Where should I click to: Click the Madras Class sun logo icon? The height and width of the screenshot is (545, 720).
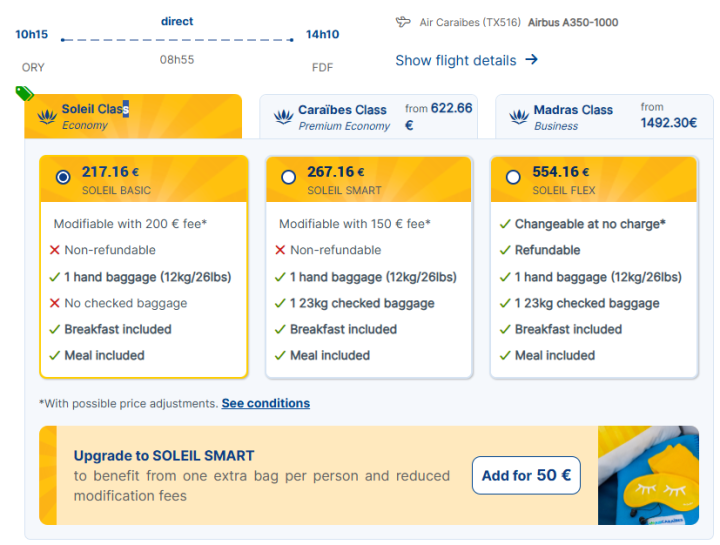point(518,117)
